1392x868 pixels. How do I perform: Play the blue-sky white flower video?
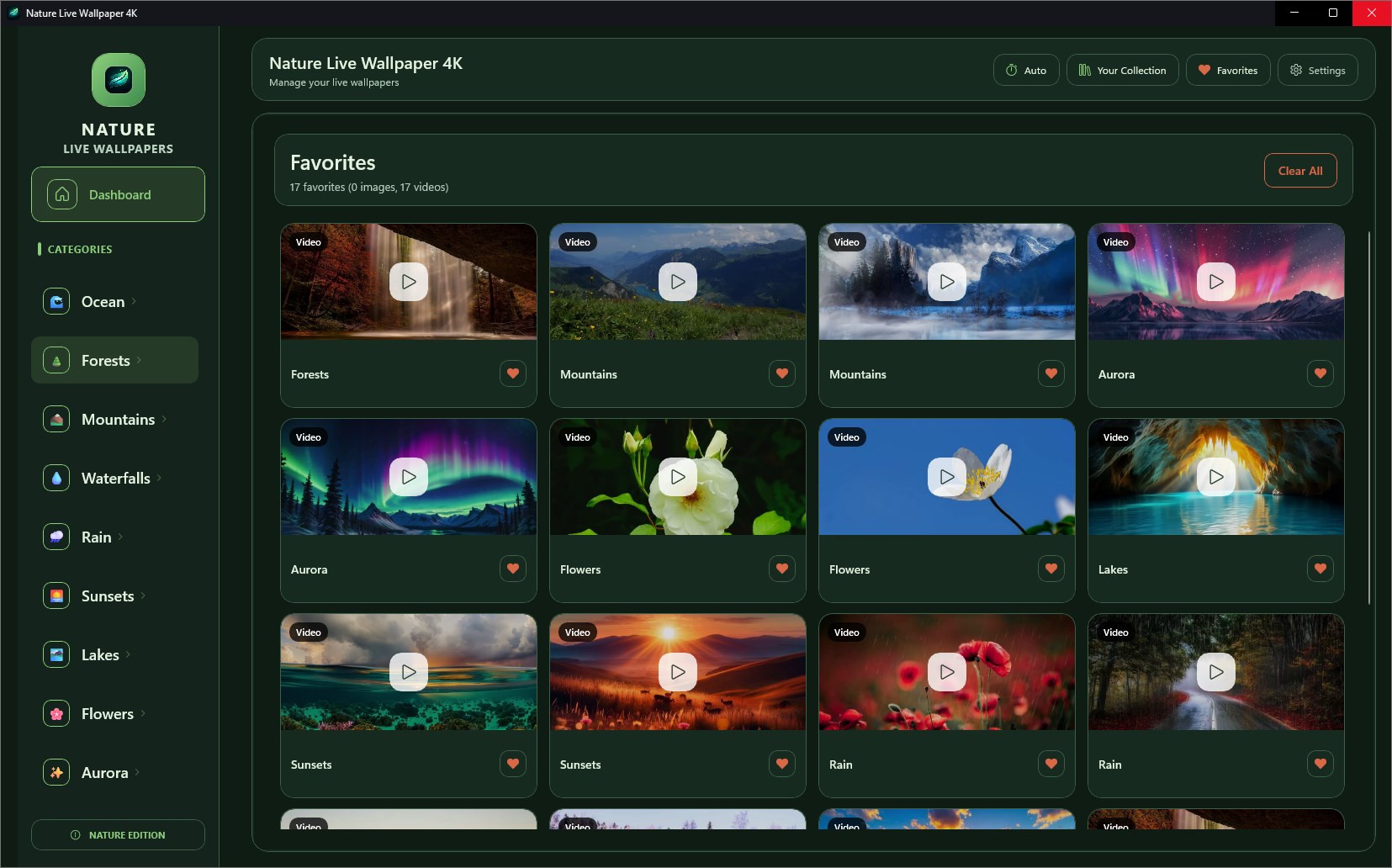pyautogui.click(x=947, y=477)
